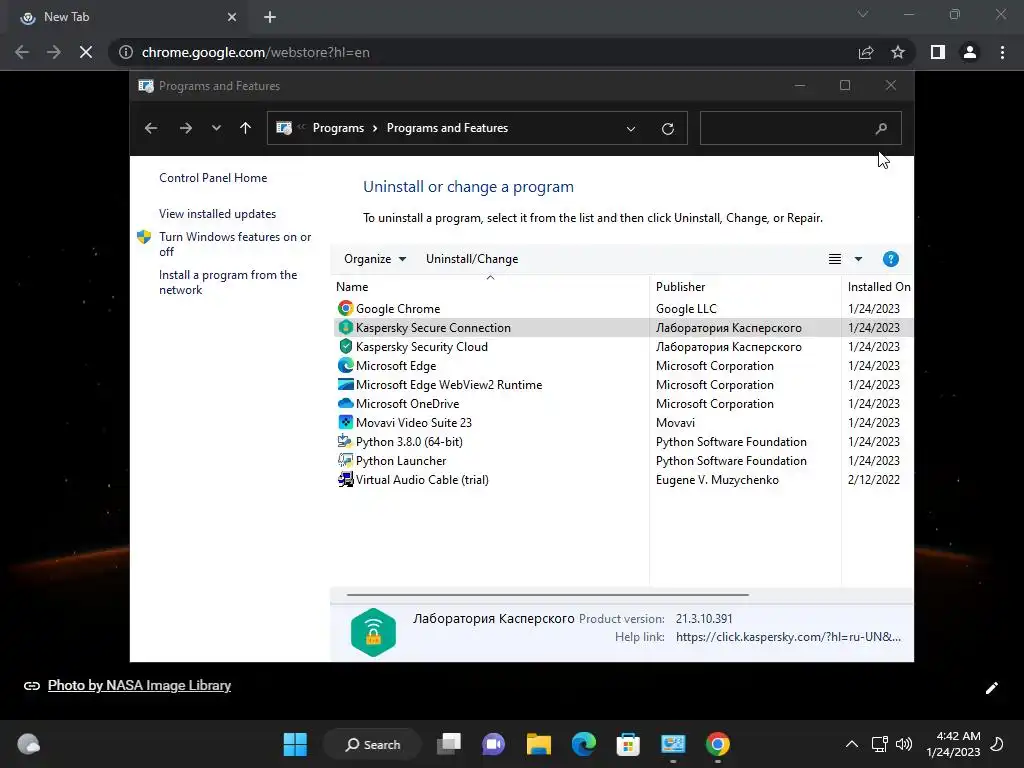The height and width of the screenshot is (768, 1024).
Task: Click the breadcrumb arrow after Programs
Action: click(x=375, y=128)
